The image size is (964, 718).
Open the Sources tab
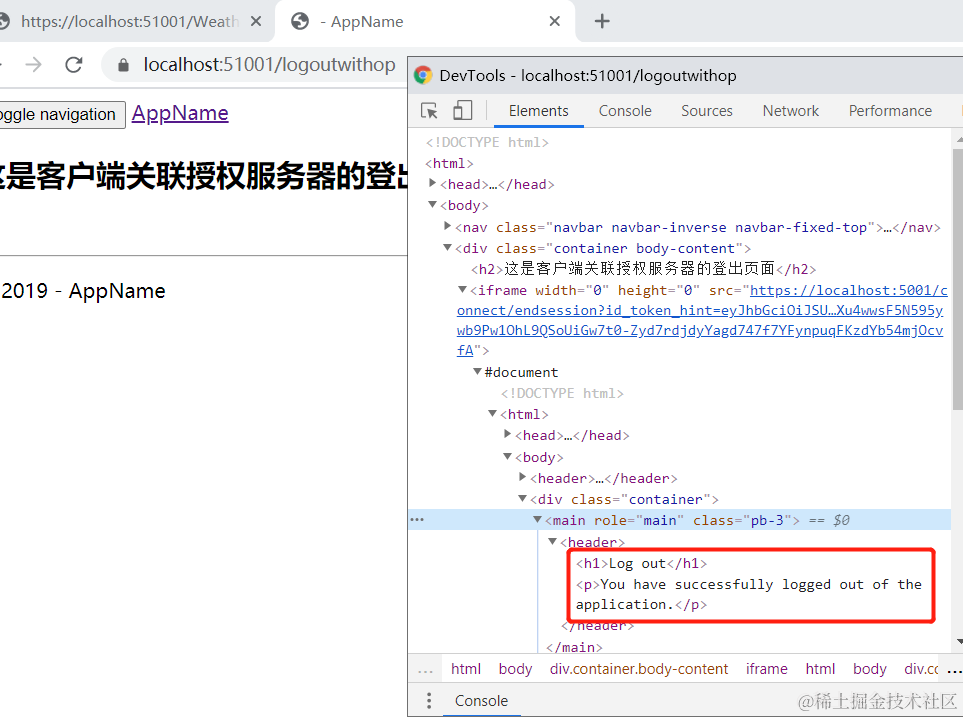[x=706, y=111]
